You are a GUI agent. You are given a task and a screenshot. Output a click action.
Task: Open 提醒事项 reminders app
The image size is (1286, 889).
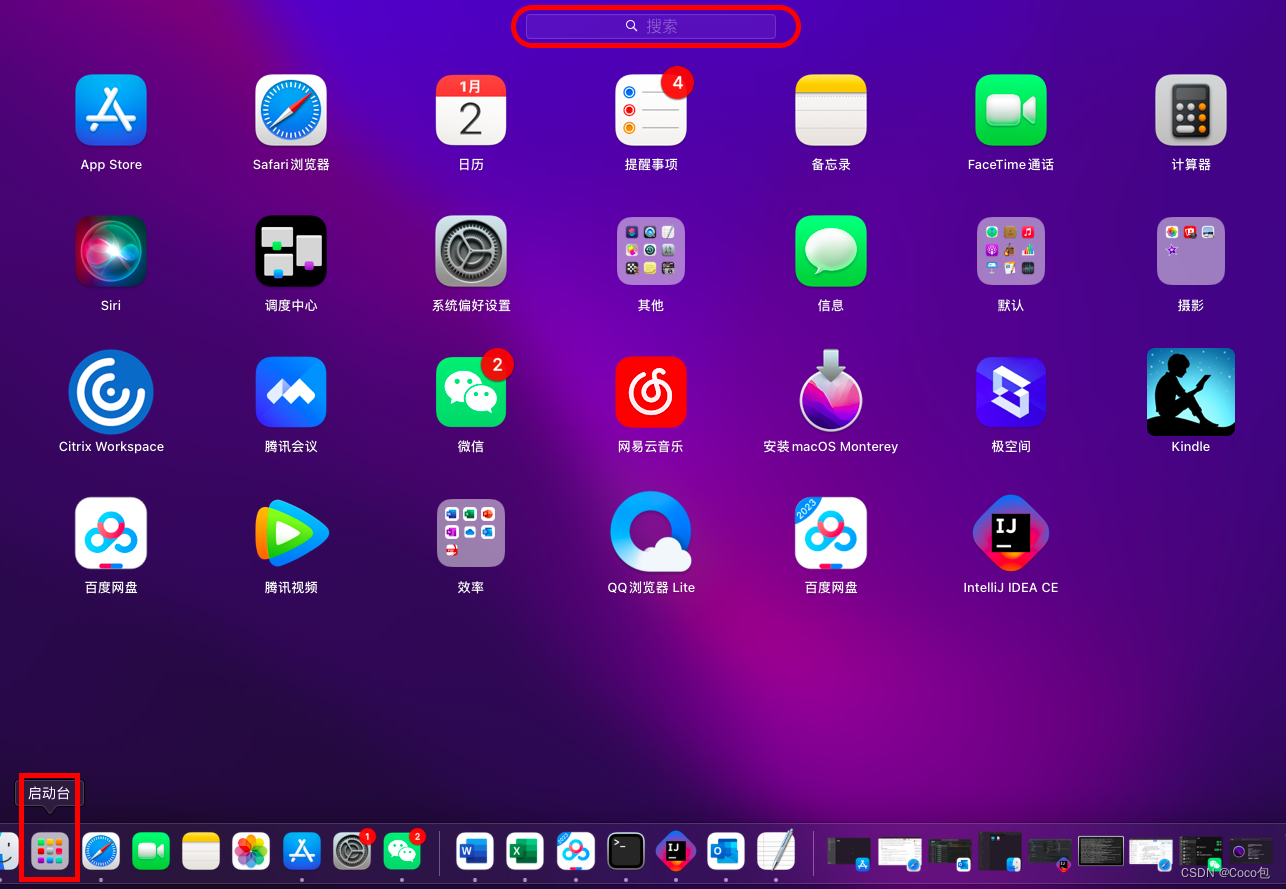click(651, 110)
